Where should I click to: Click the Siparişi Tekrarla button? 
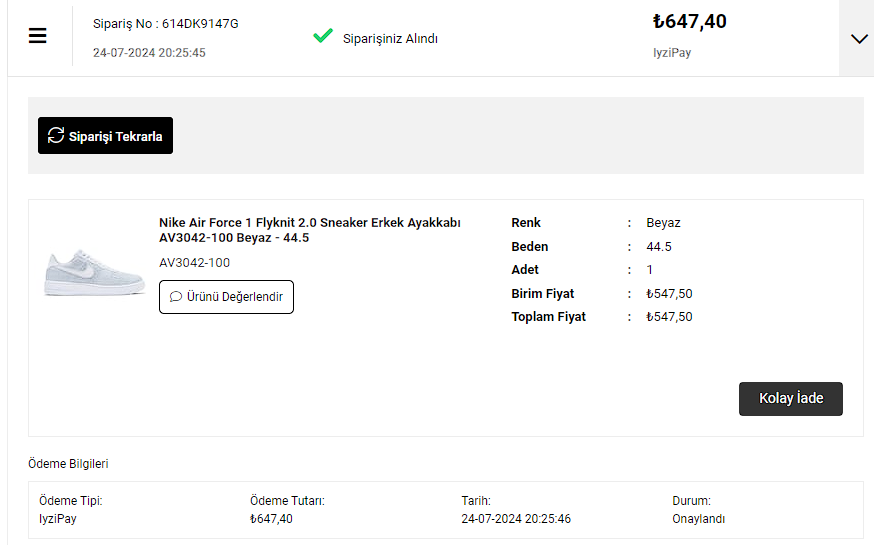105,136
